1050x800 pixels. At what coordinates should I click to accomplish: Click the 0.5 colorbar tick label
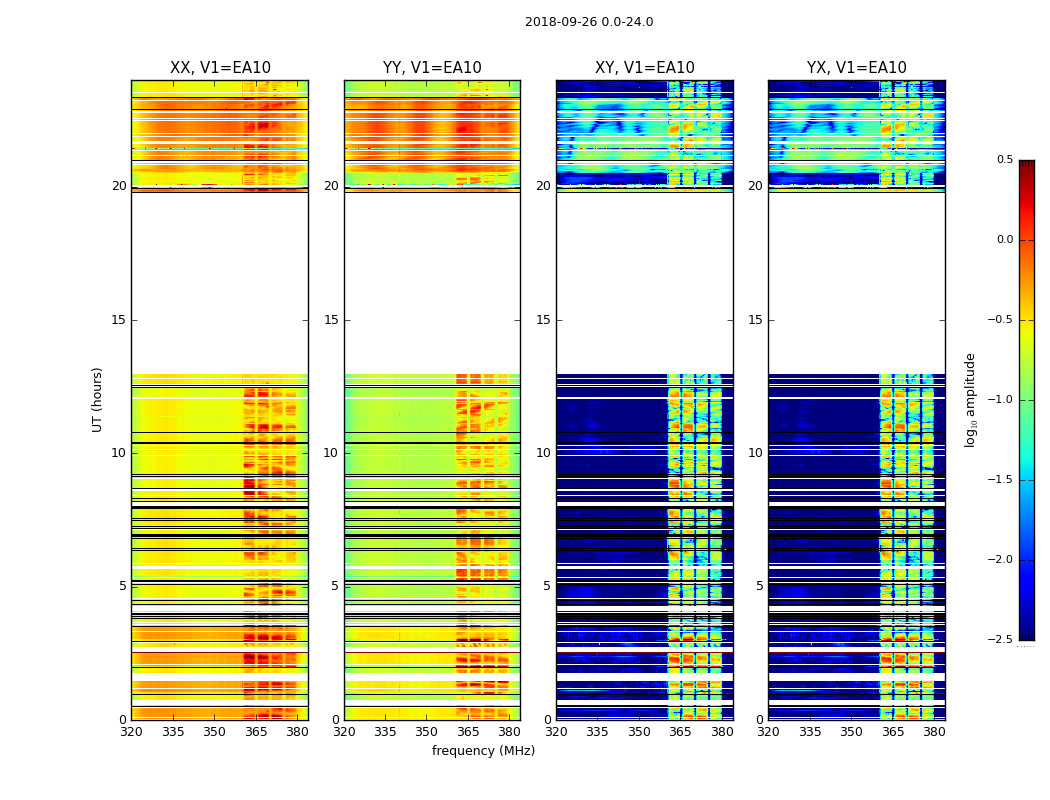tap(1004, 159)
